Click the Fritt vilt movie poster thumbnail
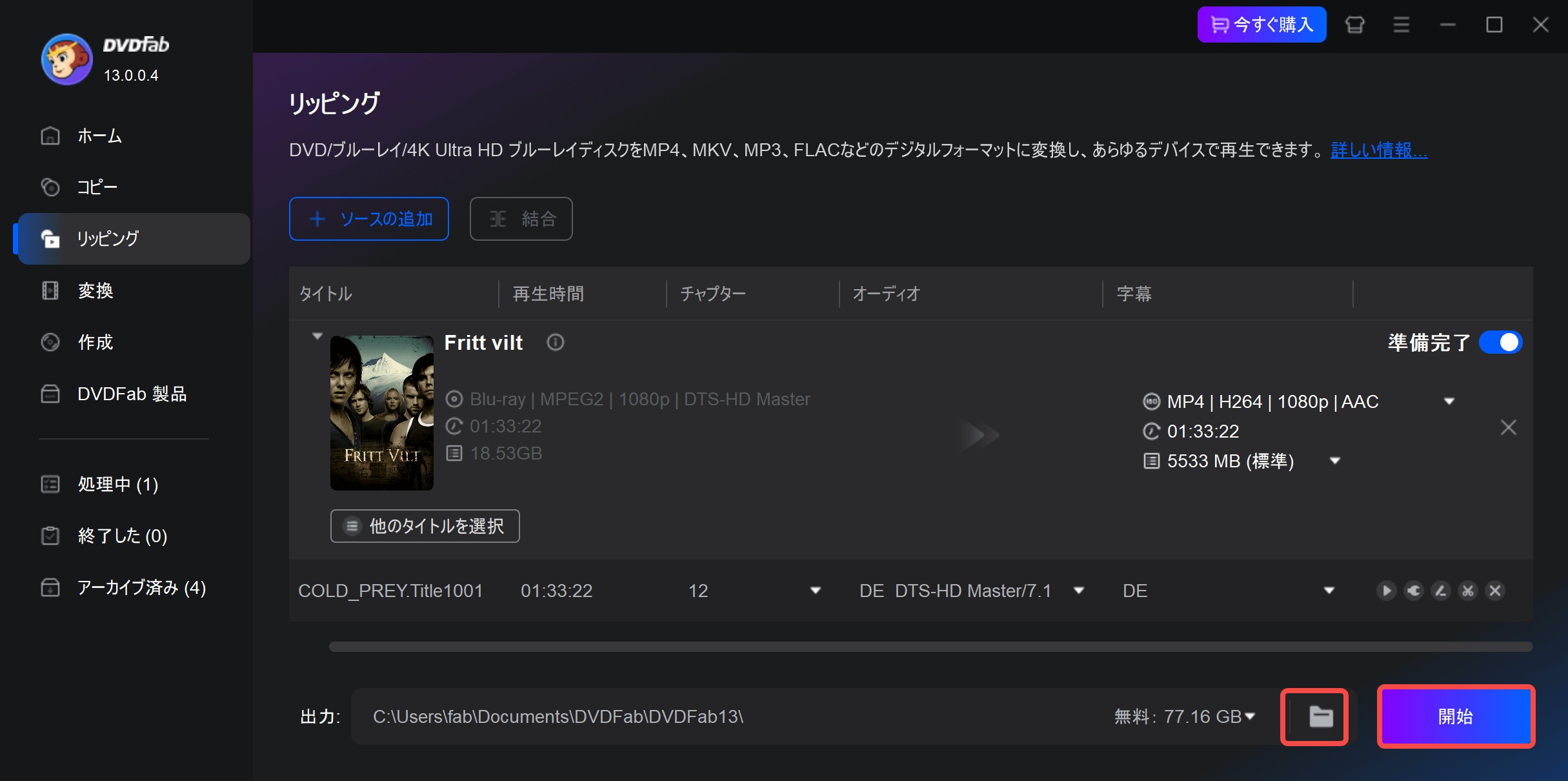 tap(382, 413)
